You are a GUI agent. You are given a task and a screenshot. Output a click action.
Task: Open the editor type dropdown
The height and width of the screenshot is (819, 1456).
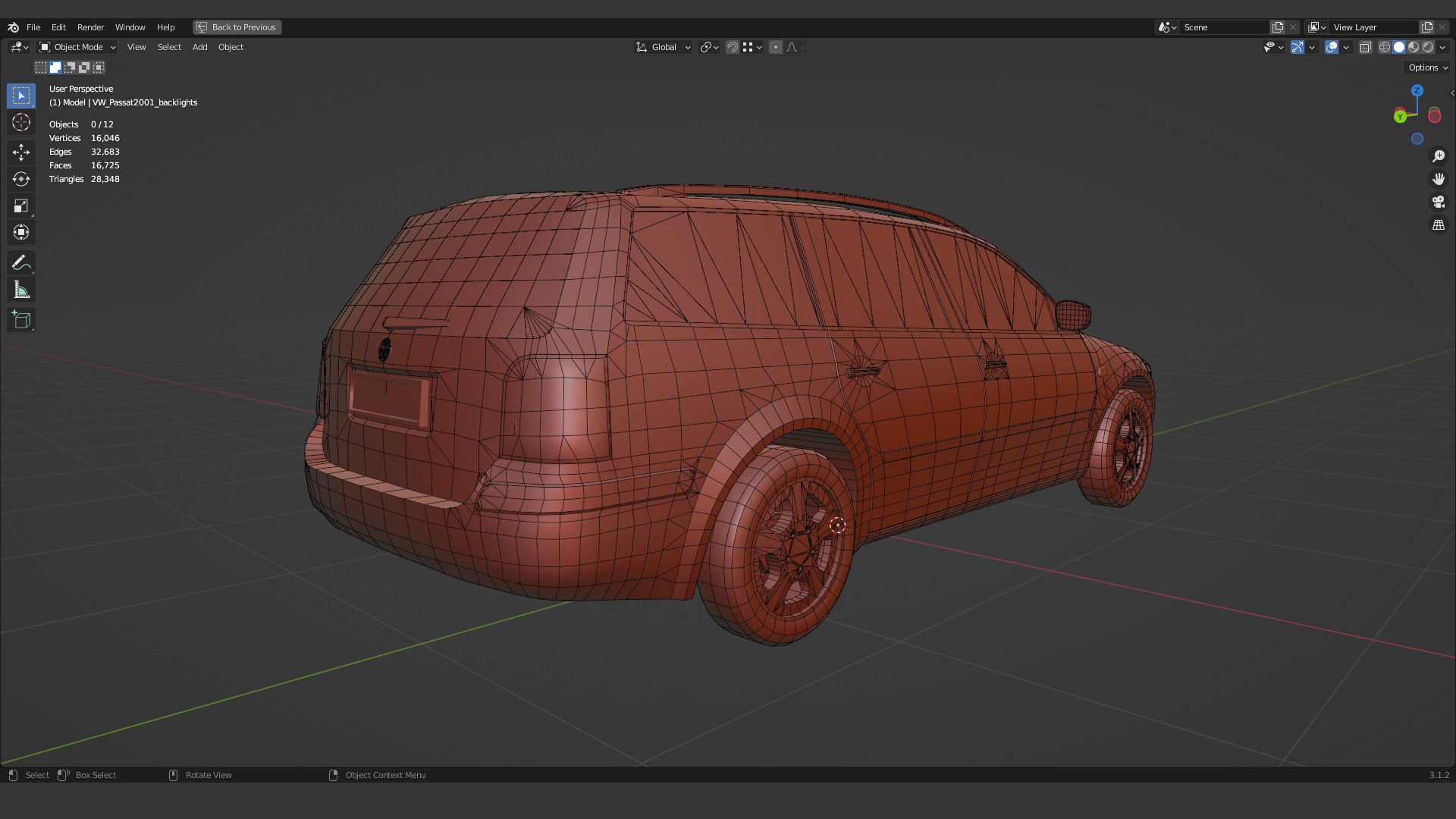19,47
